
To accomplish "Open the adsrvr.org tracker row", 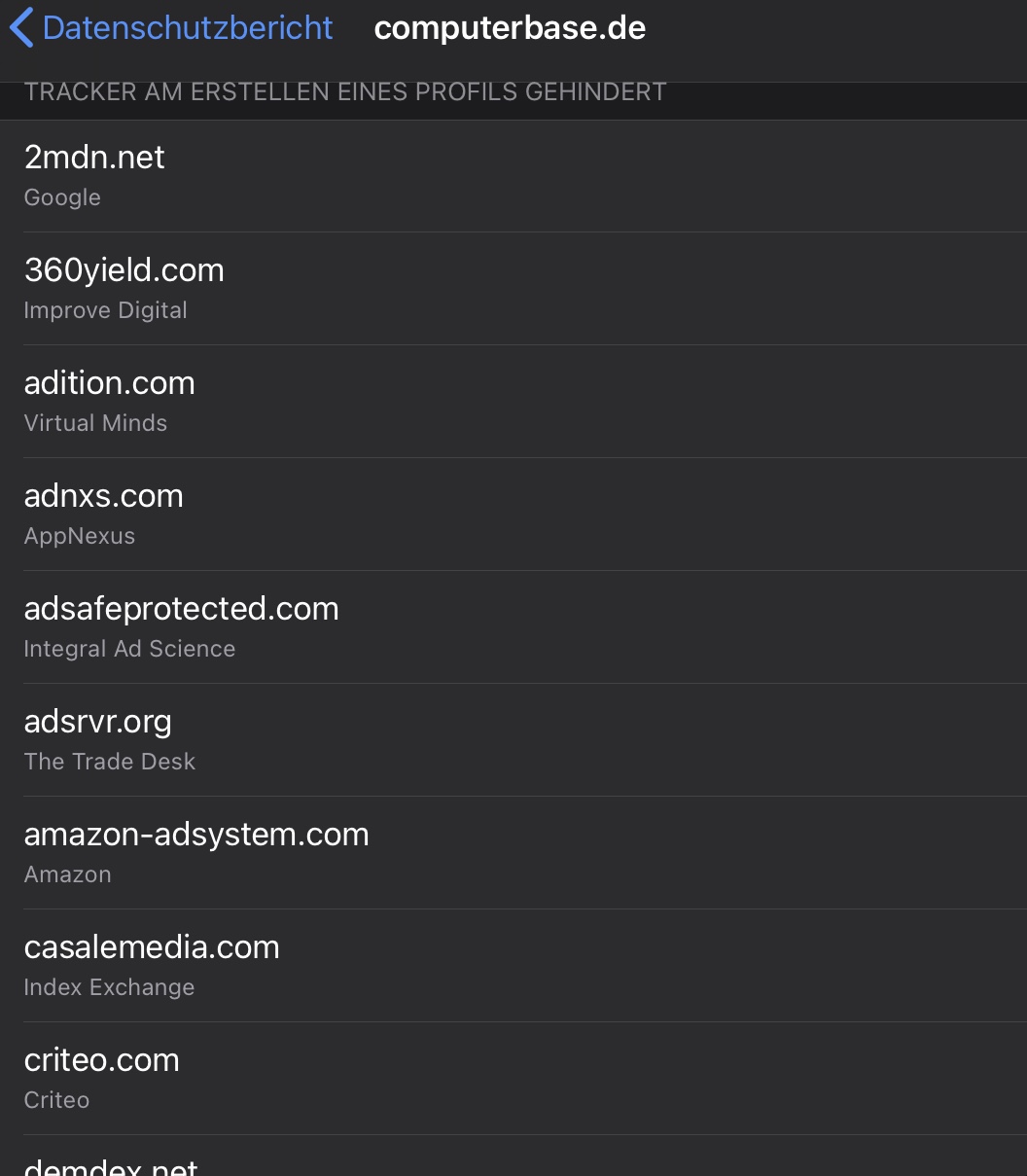I will 513,740.
